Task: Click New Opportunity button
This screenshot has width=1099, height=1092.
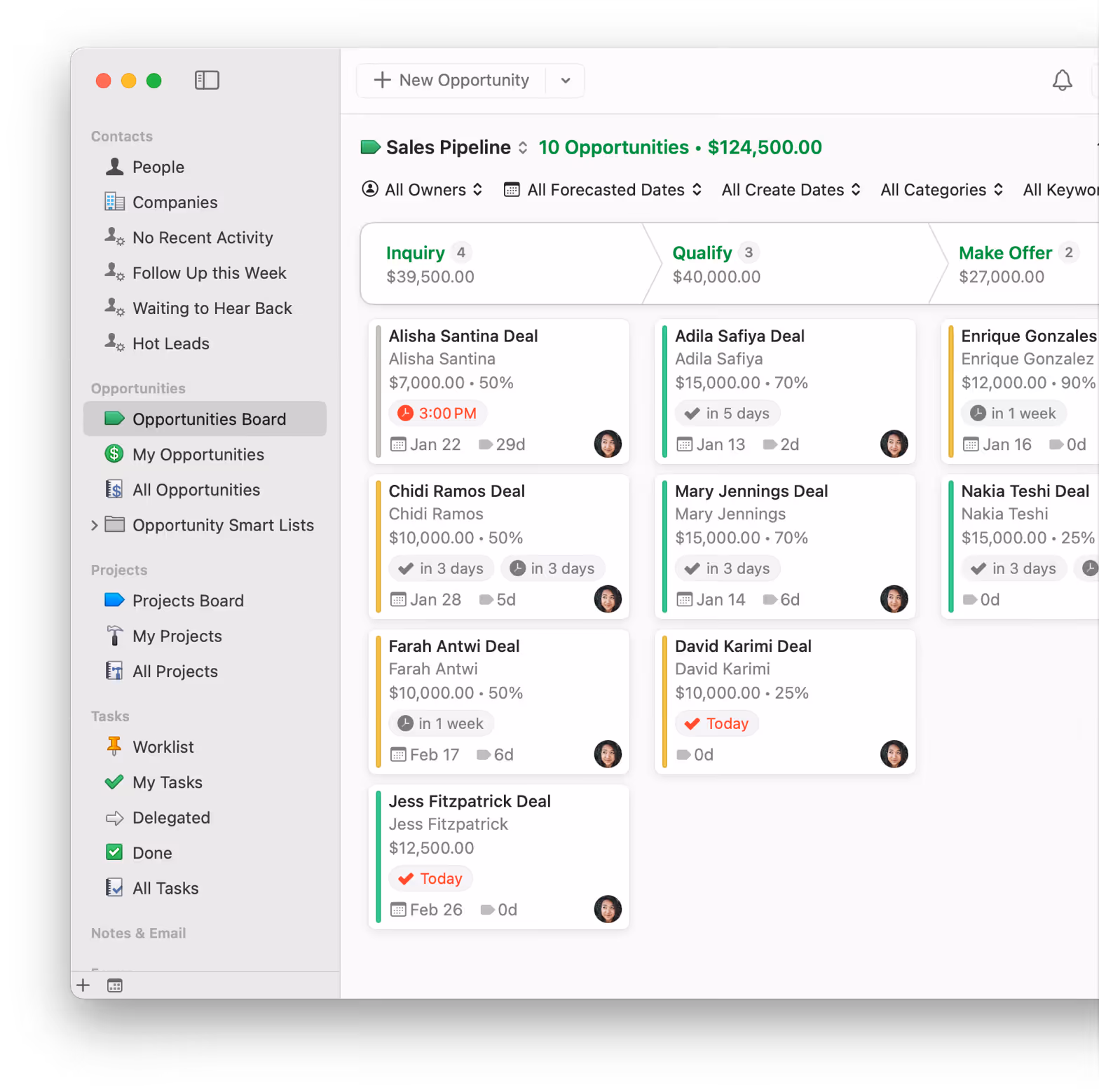Action: [x=451, y=80]
